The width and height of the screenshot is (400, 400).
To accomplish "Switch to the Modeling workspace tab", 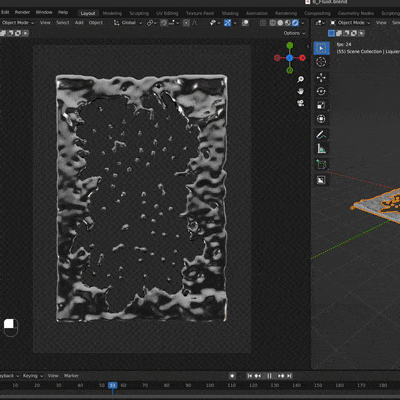I will (x=112, y=13).
